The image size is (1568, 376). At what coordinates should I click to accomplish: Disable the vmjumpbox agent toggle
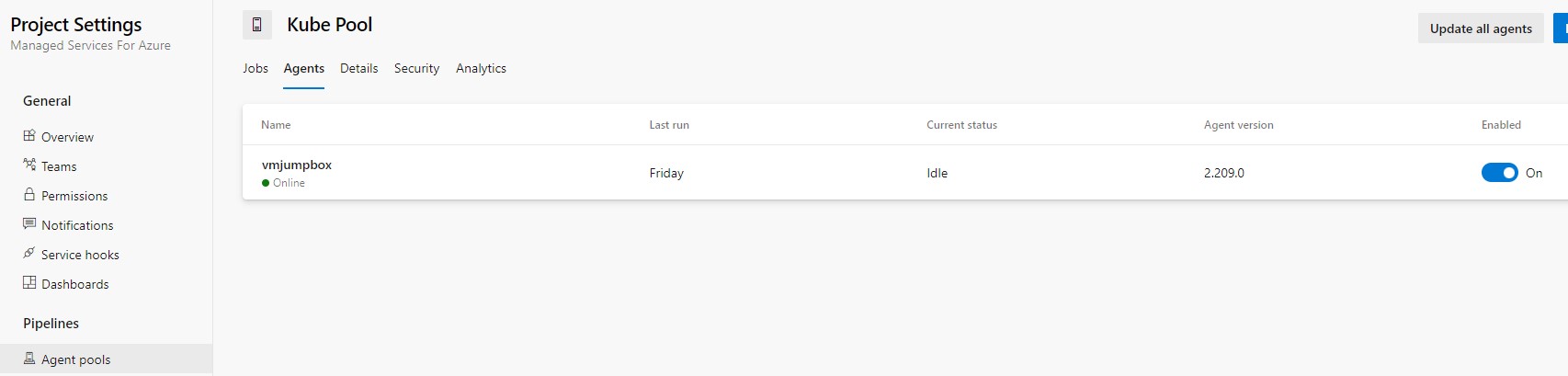pos(1499,173)
